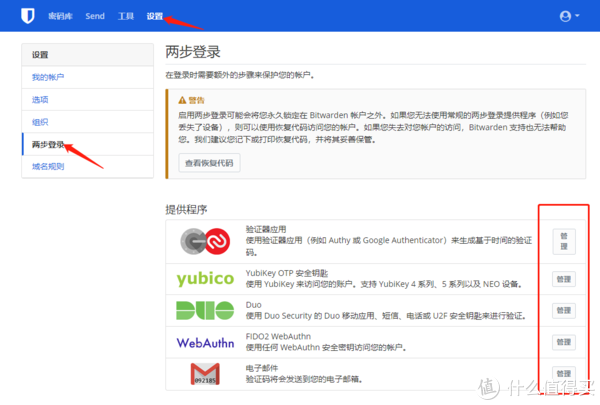The height and width of the screenshot is (405, 600).
Task: Manage the 电子邮件 provider
Action: (564, 374)
